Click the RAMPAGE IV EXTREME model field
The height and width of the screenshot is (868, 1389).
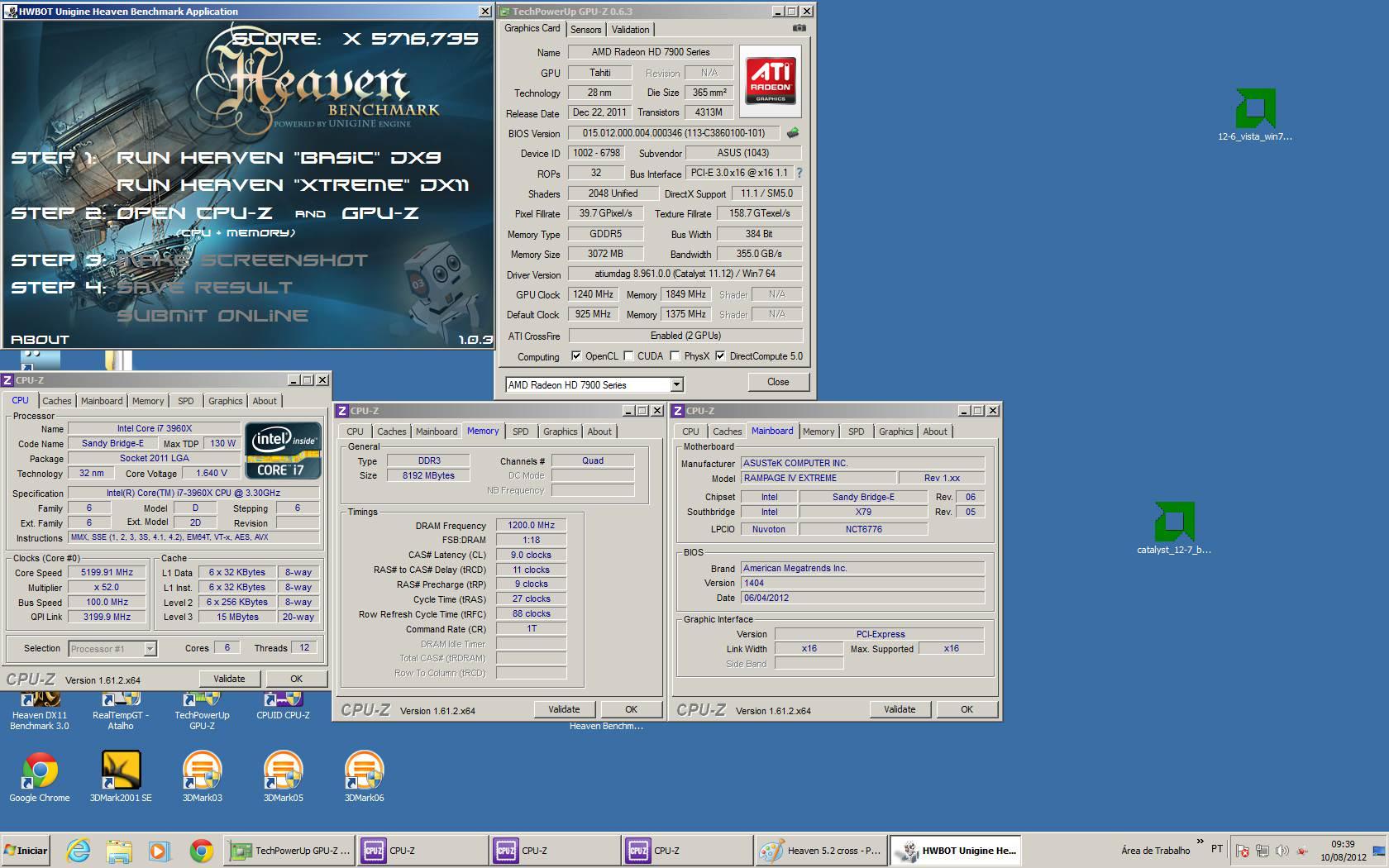point(818,478)
